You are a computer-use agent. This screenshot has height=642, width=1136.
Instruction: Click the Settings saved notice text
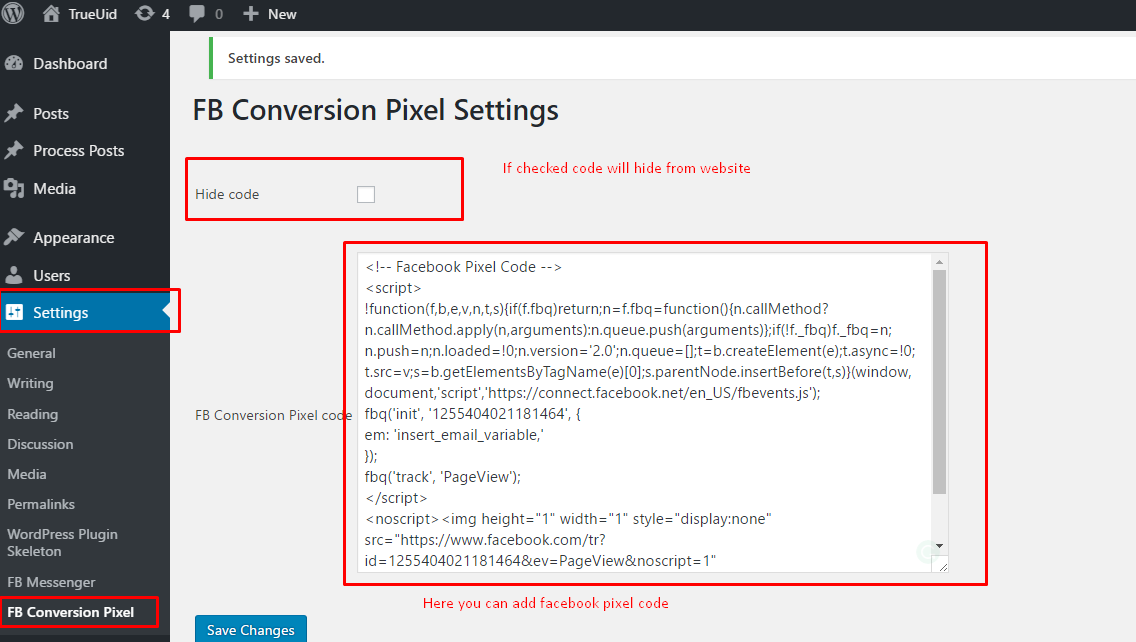click(276, 58)
